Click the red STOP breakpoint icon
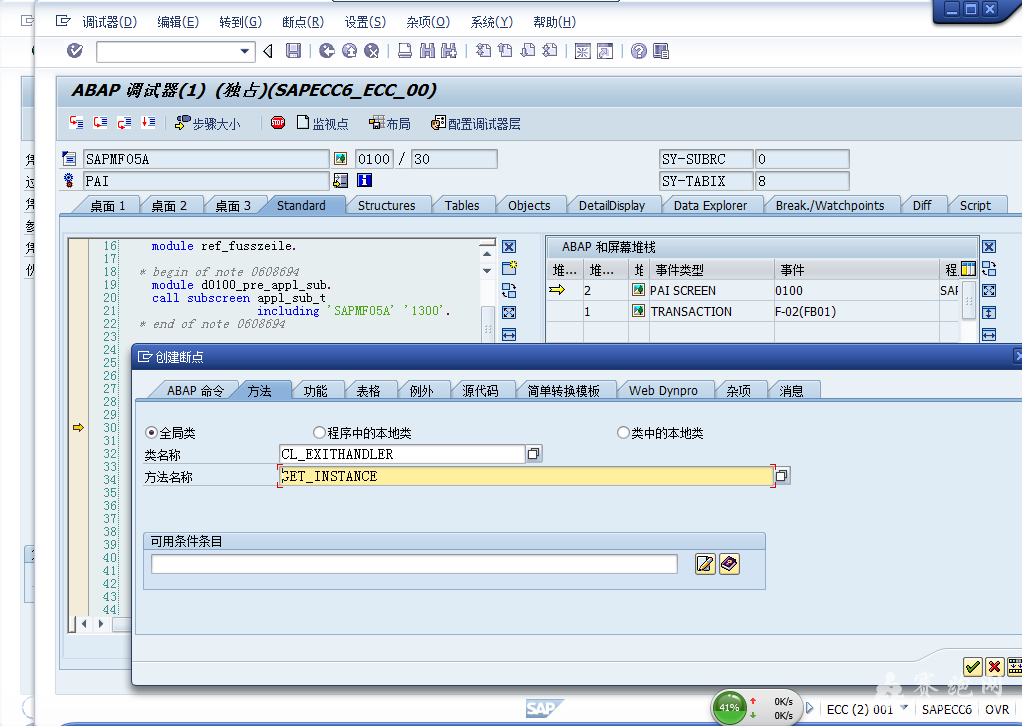The image size is (1022, 726). click(278, 123)
